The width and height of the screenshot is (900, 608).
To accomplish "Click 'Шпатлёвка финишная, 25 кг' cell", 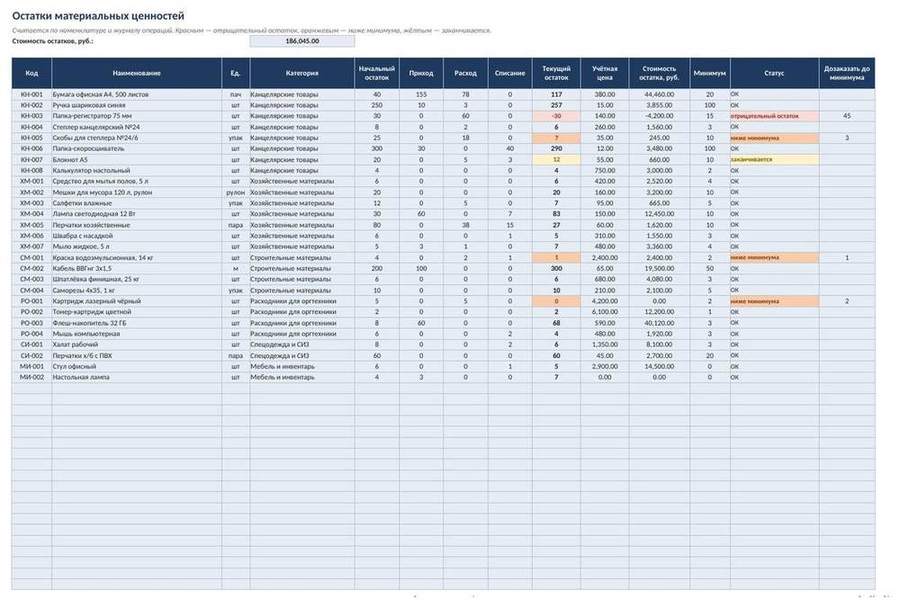I will [x=137, y=280].
